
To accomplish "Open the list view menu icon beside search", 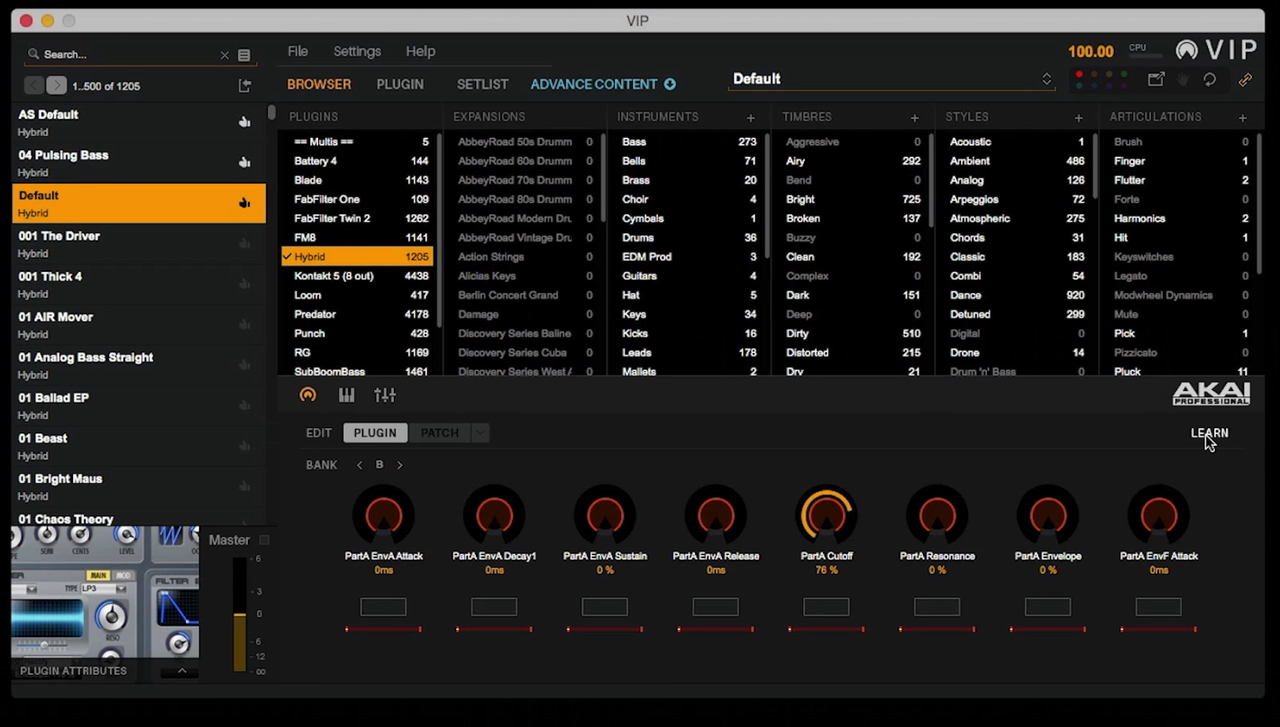I will pos(244,55).
